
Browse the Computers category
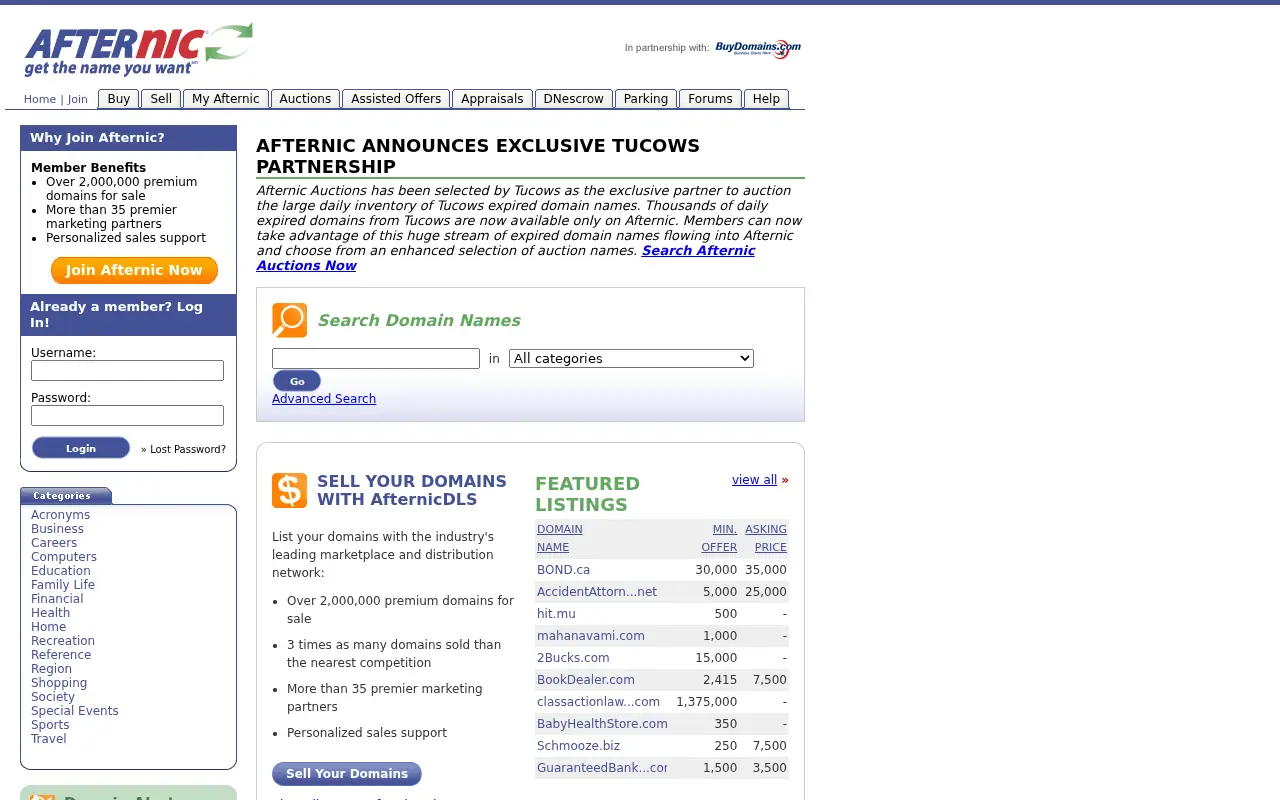(x=64, y=557)
